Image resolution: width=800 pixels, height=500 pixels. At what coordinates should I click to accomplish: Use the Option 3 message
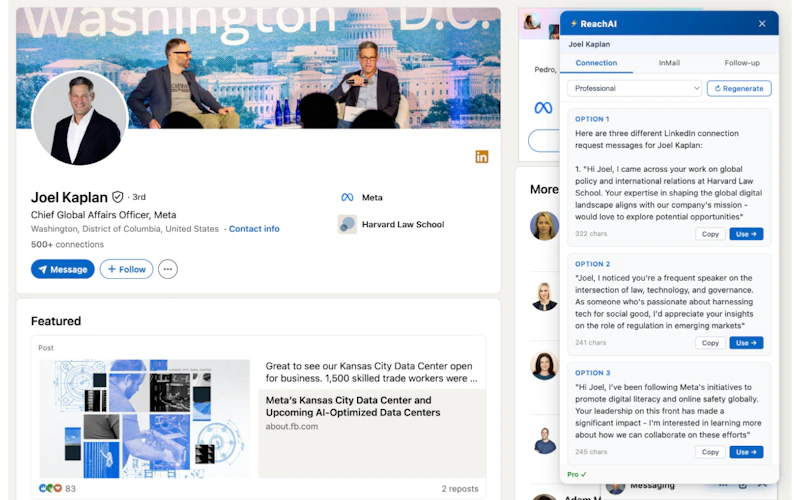tap(746, 452)
